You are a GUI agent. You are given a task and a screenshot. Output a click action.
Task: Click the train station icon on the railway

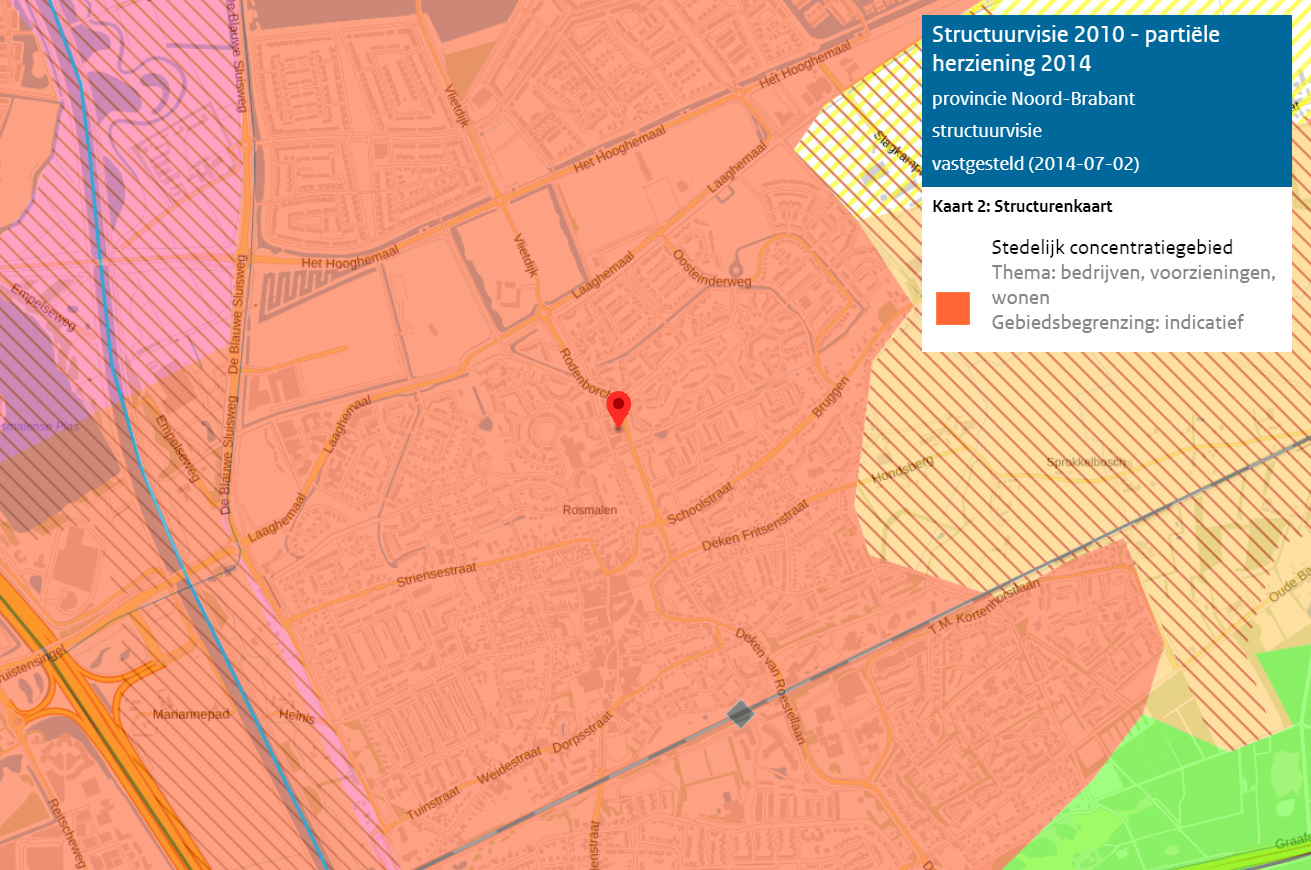click(x=740, y=714)
